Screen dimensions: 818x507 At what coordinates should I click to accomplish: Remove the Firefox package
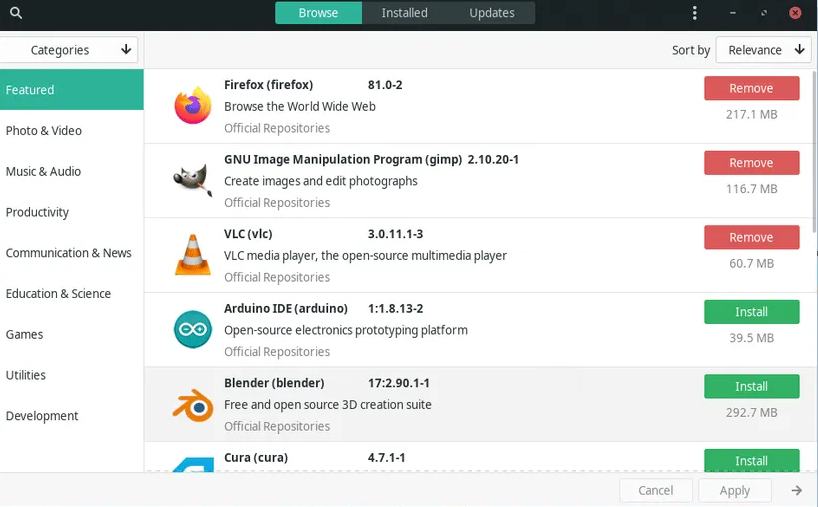(x=751, y=88)
